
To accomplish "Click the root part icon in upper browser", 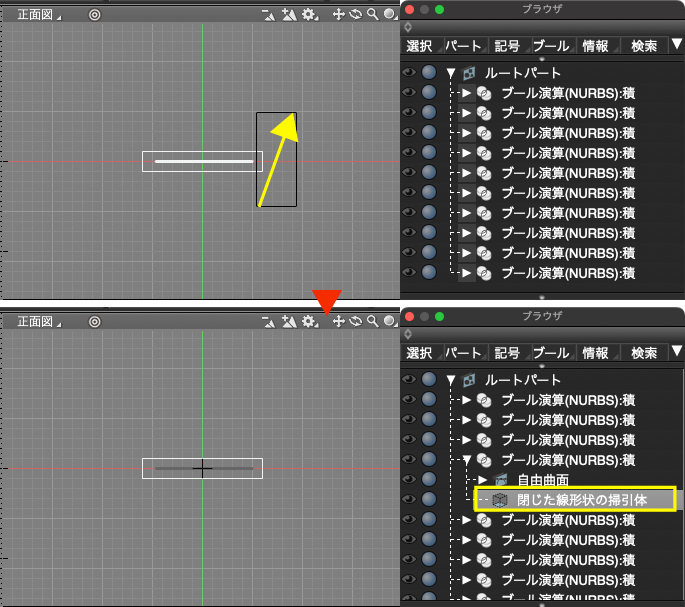I will point(469,73).
